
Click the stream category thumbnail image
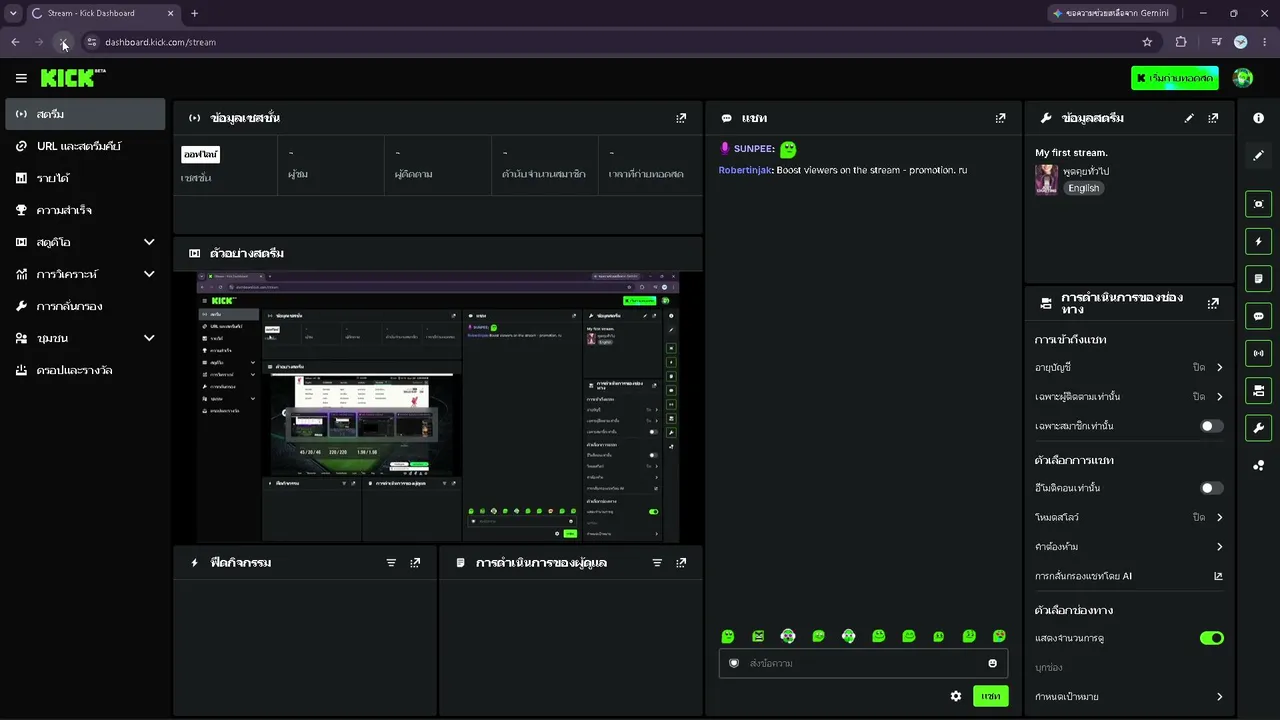1046,179
